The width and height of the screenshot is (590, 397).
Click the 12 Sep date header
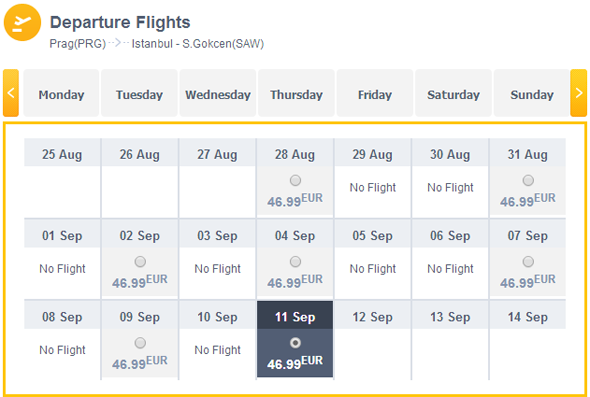point(373,317)
